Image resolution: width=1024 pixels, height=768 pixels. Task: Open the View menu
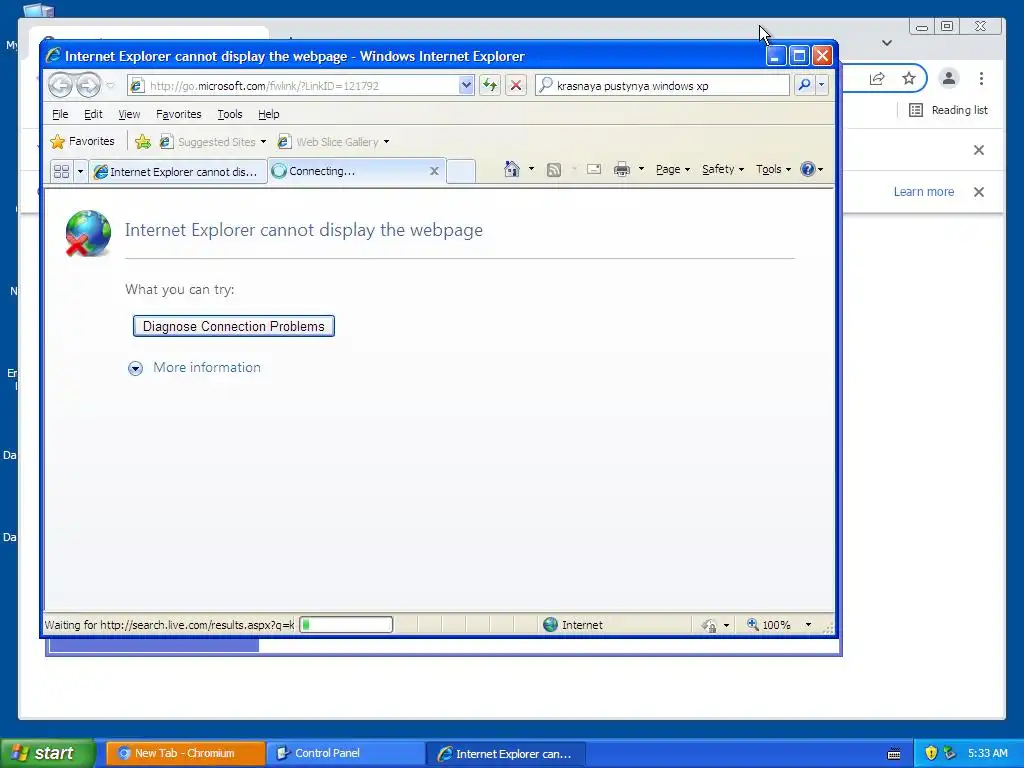[x=129, y=114]
